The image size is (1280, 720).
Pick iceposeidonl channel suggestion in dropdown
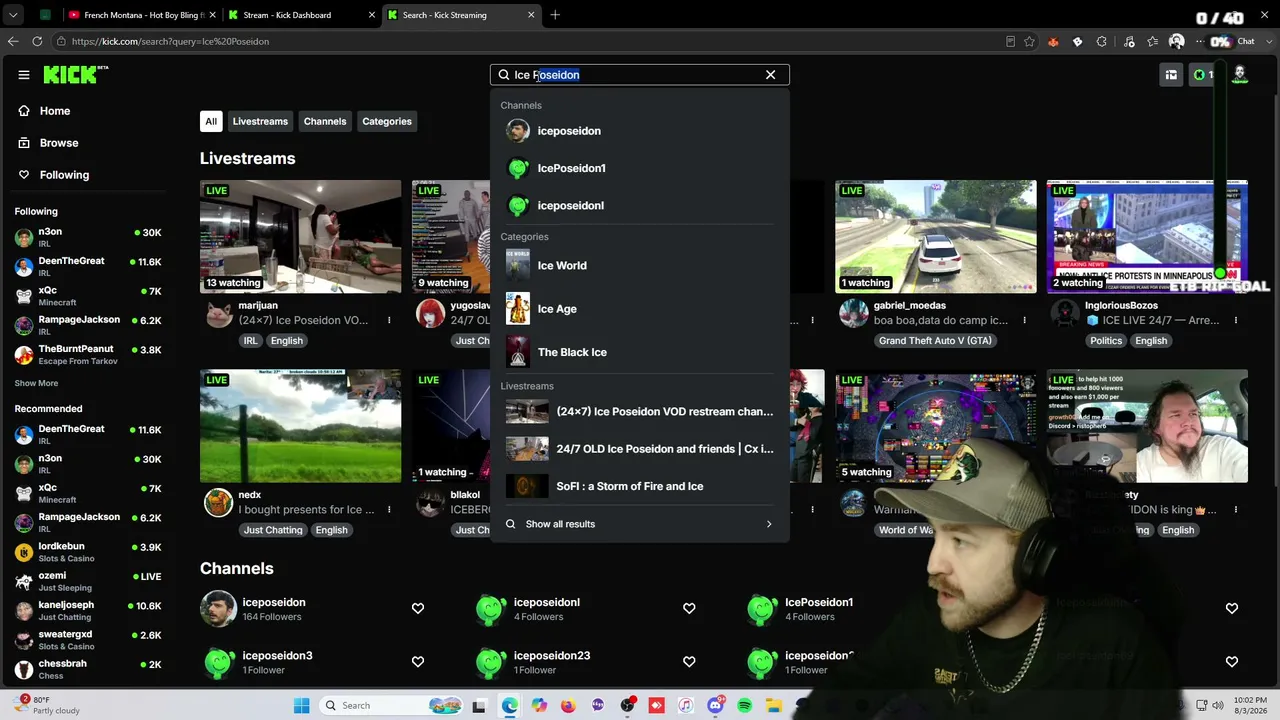640,205
